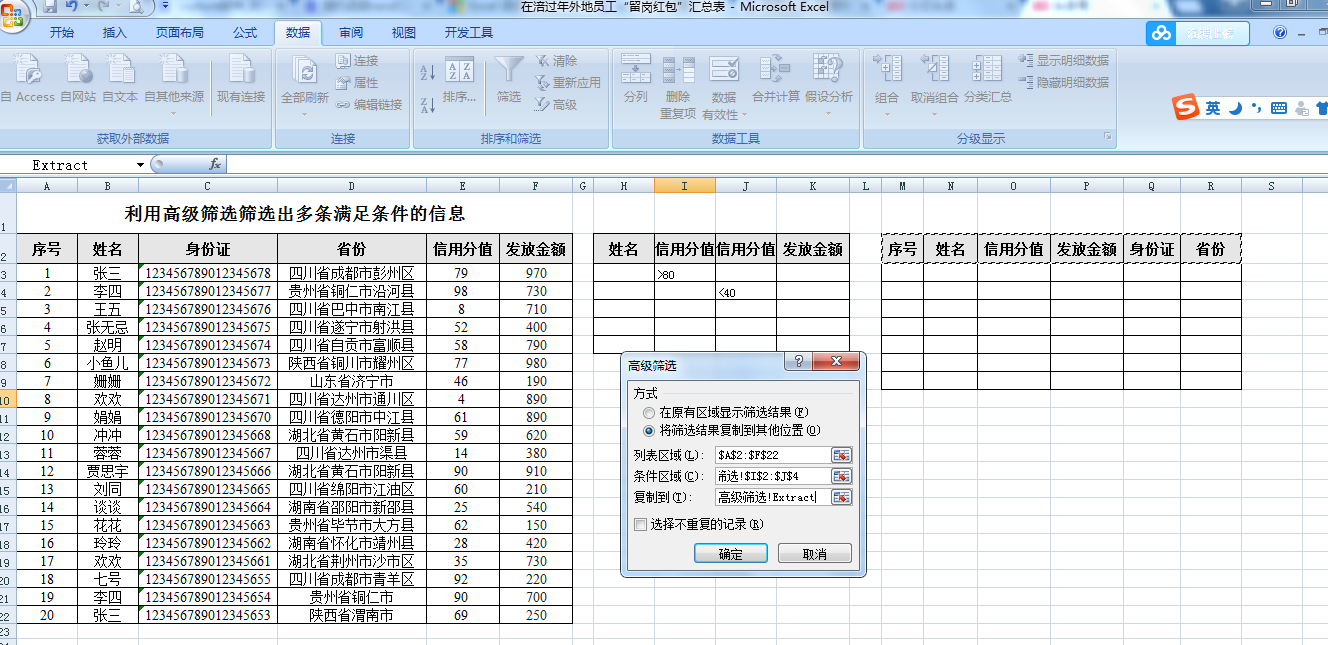Click the Excel Help question mark icon
Screen dimensions: 1328x645
coord(1280,32)
